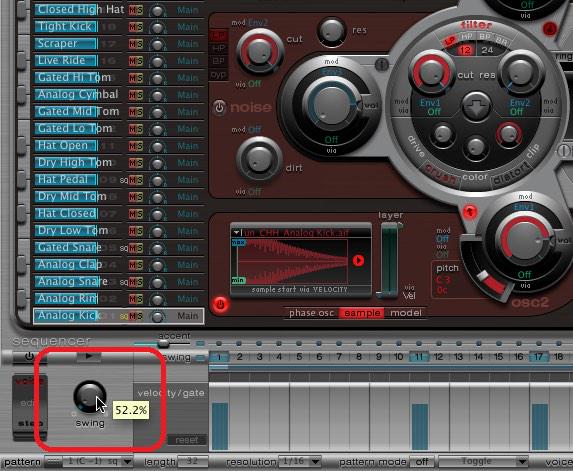Screen dimensions: 573x471
Task: Select the 24 filter slope
Action: [x=487, y=50]
